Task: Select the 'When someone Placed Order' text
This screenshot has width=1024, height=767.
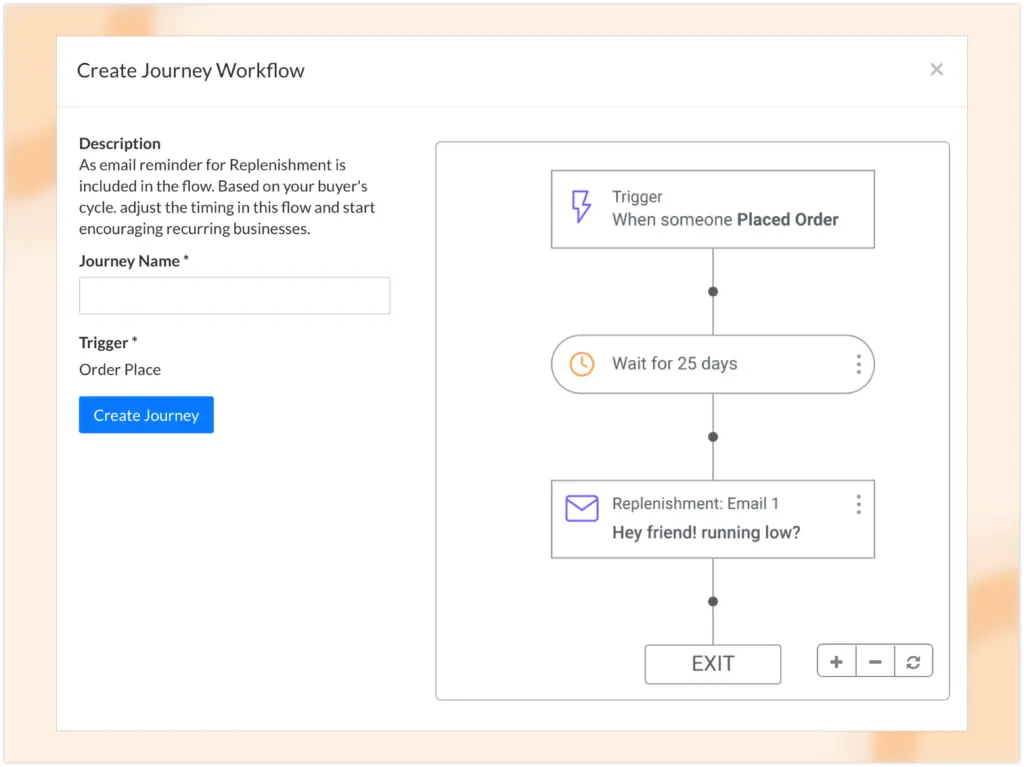Action: tap(725, 220)
